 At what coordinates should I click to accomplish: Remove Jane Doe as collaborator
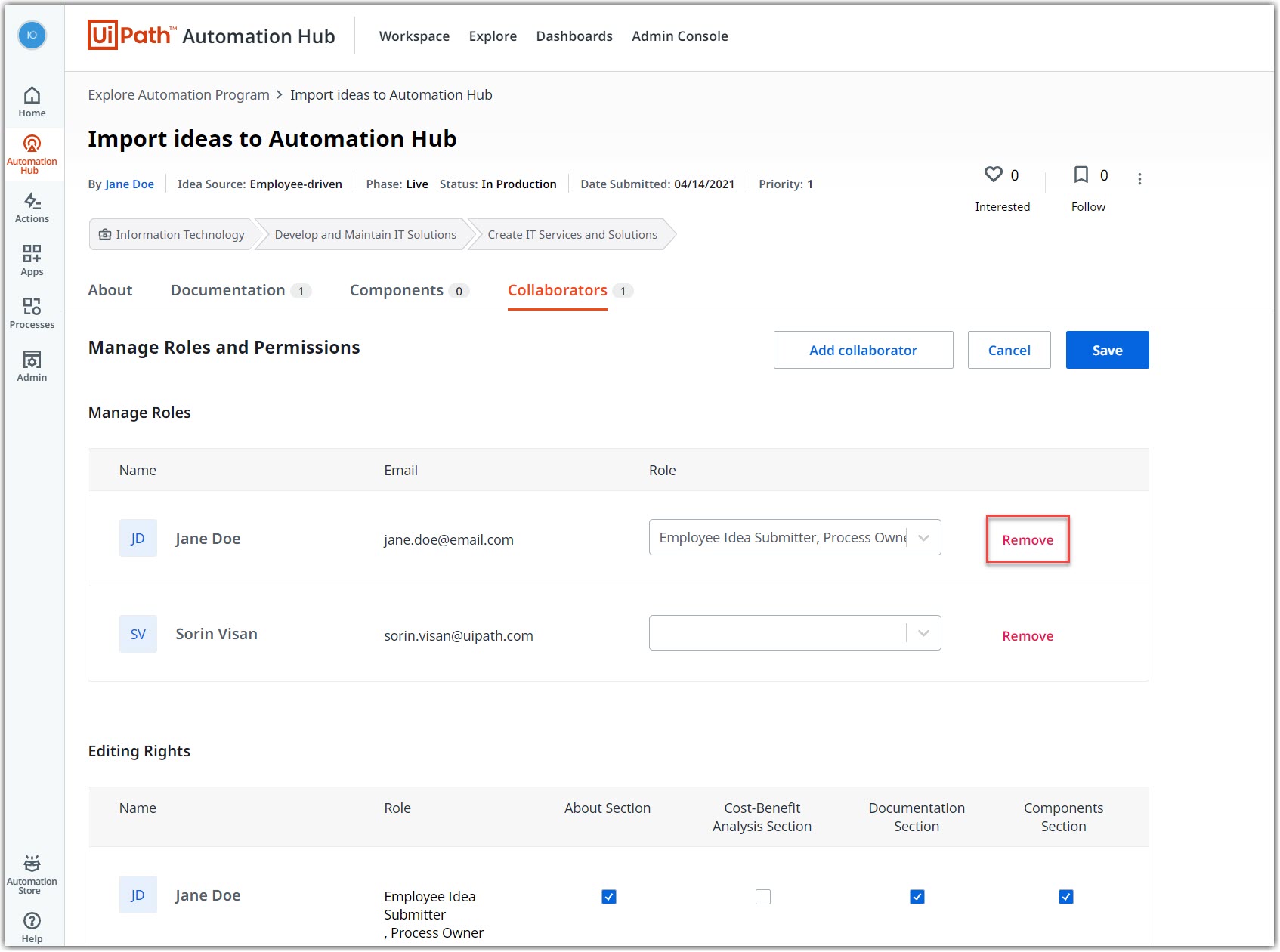[x=1028, y=539]
